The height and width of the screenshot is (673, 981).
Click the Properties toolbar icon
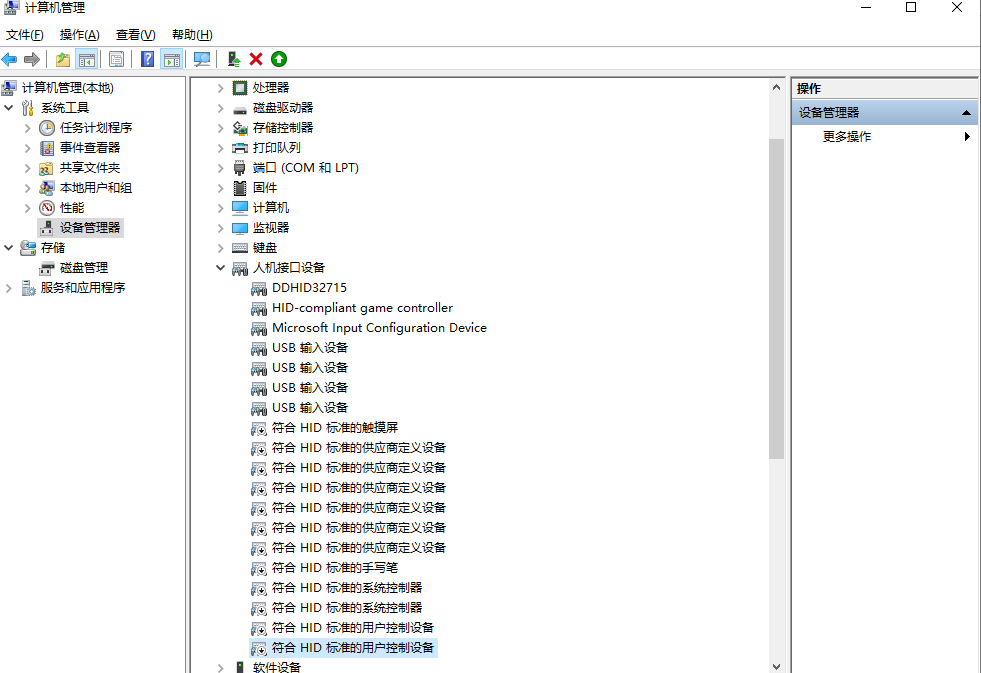click(116, 59)
